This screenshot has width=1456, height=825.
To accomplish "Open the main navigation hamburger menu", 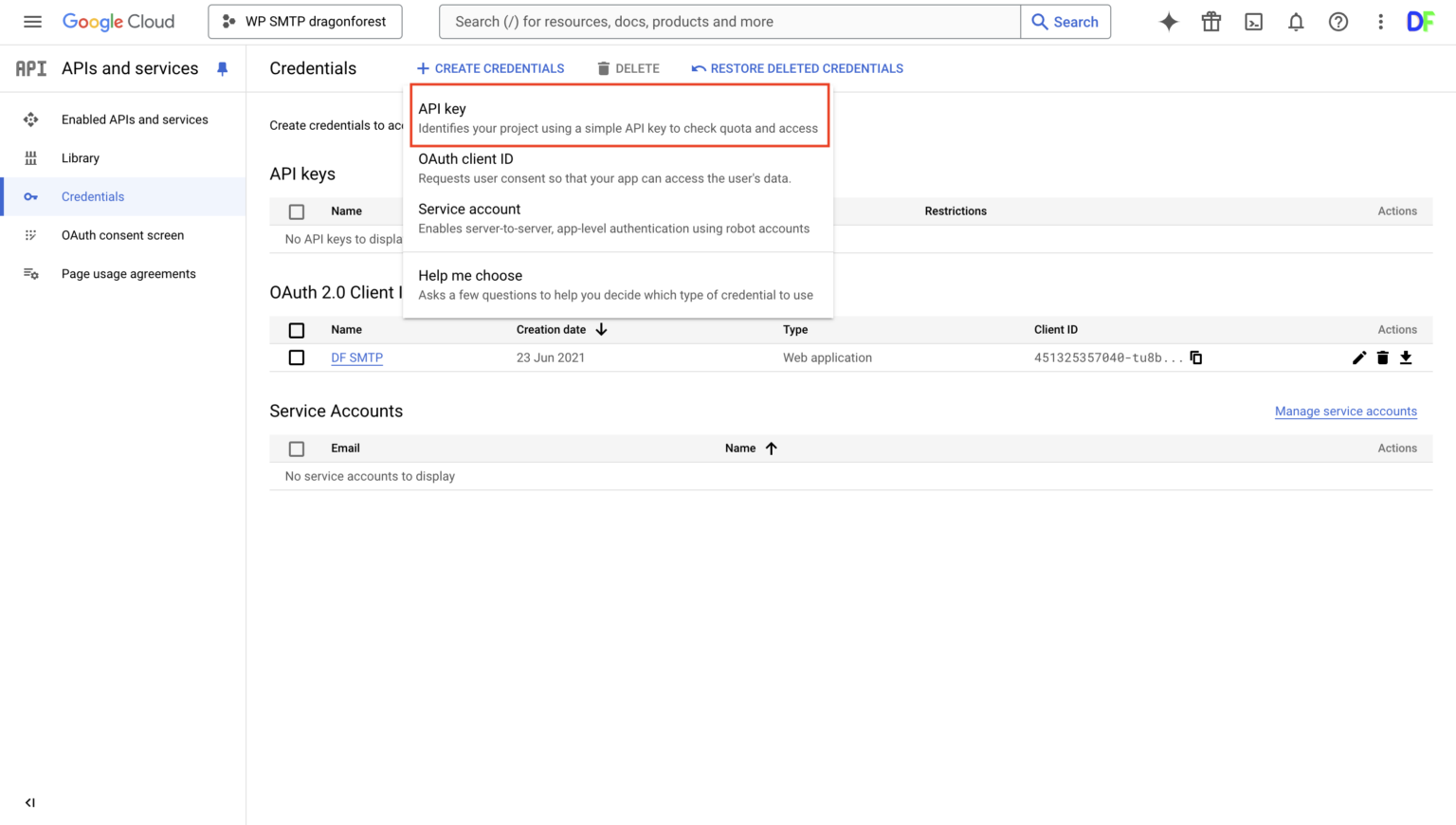I will (32, 22).
